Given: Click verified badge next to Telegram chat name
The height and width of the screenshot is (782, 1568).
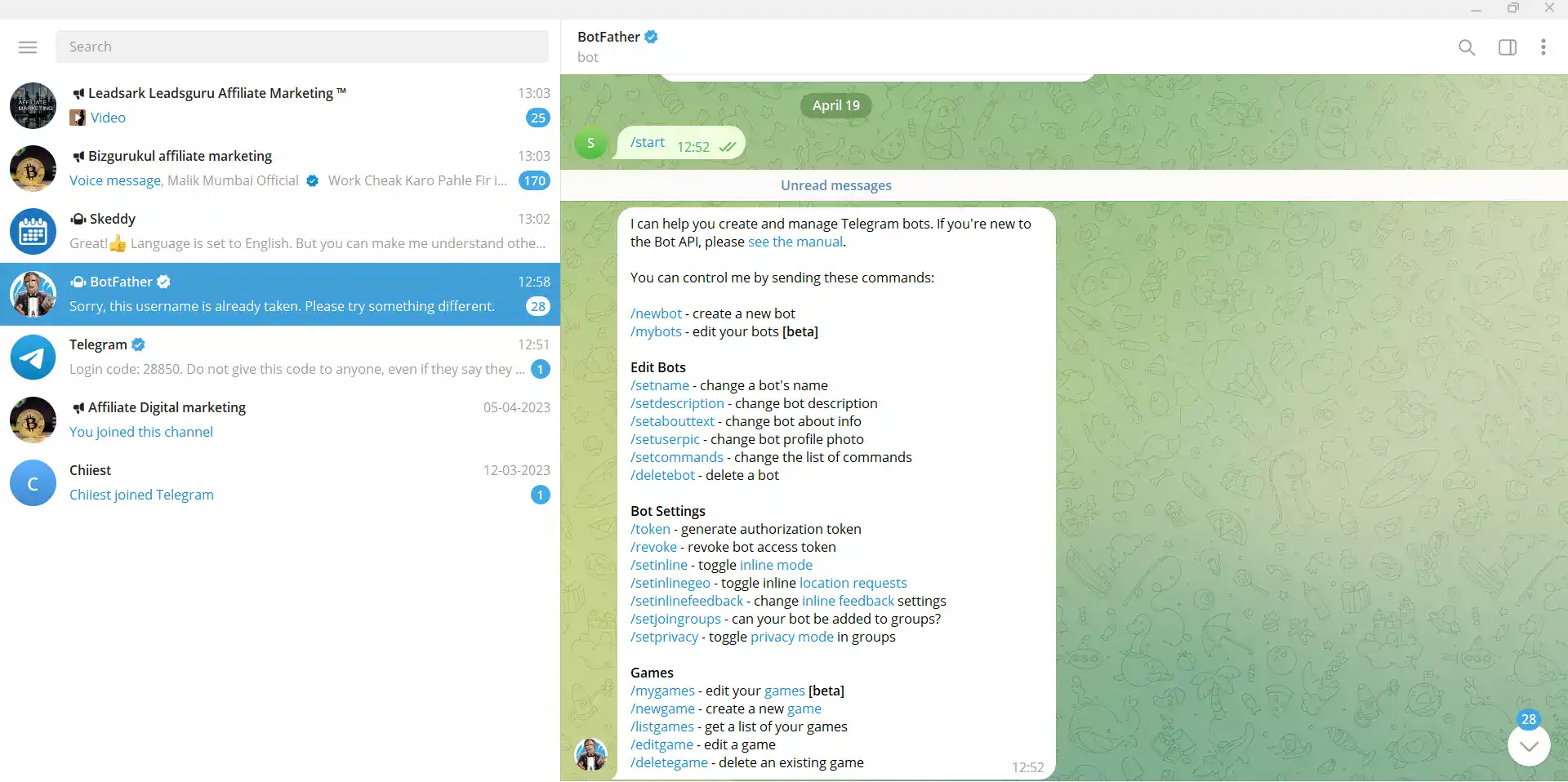Looking at the screenshot, I should pos(139,344).
